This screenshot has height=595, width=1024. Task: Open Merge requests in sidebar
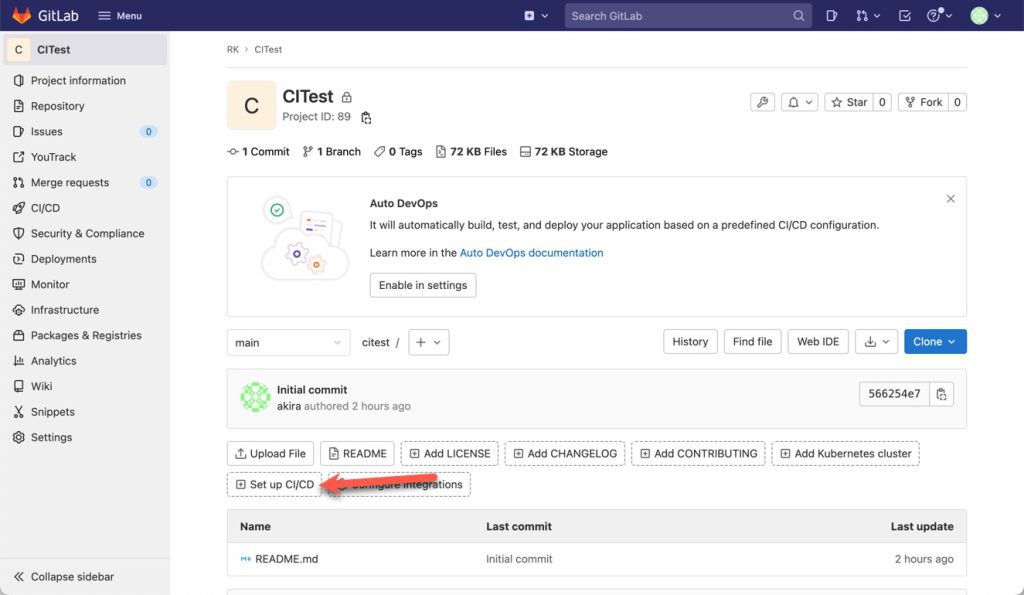pos(85,182)
